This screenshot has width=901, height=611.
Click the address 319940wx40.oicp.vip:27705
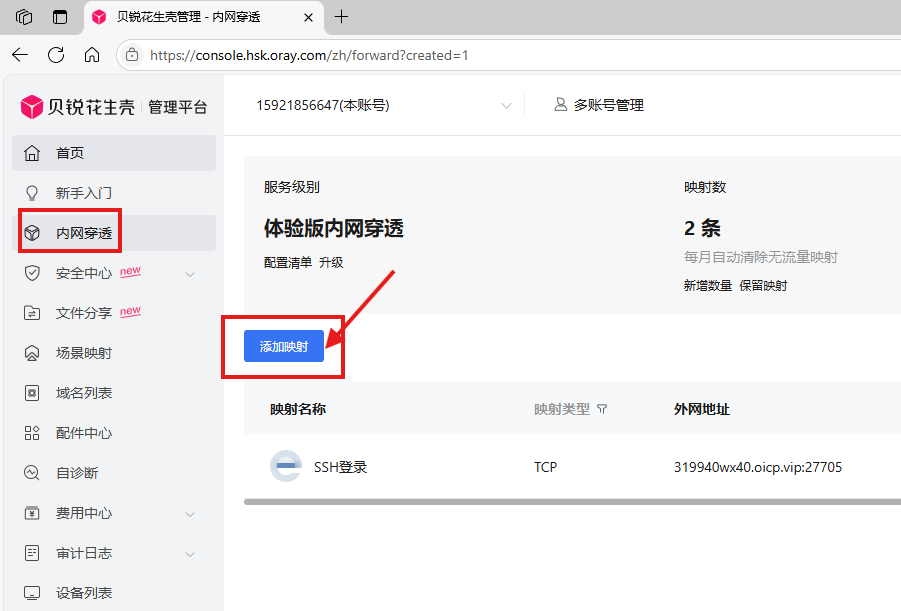pos(758,467)
